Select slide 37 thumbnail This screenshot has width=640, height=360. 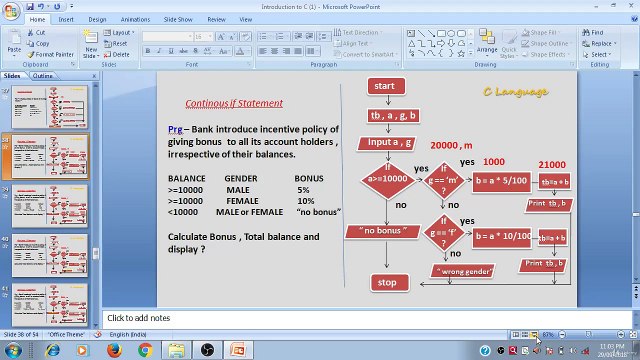click(x=50, y=107)
